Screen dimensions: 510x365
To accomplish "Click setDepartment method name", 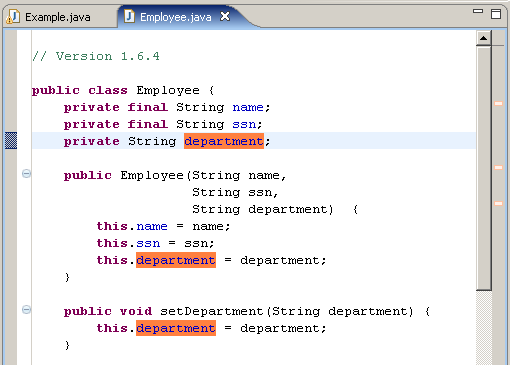I will 212,311.
